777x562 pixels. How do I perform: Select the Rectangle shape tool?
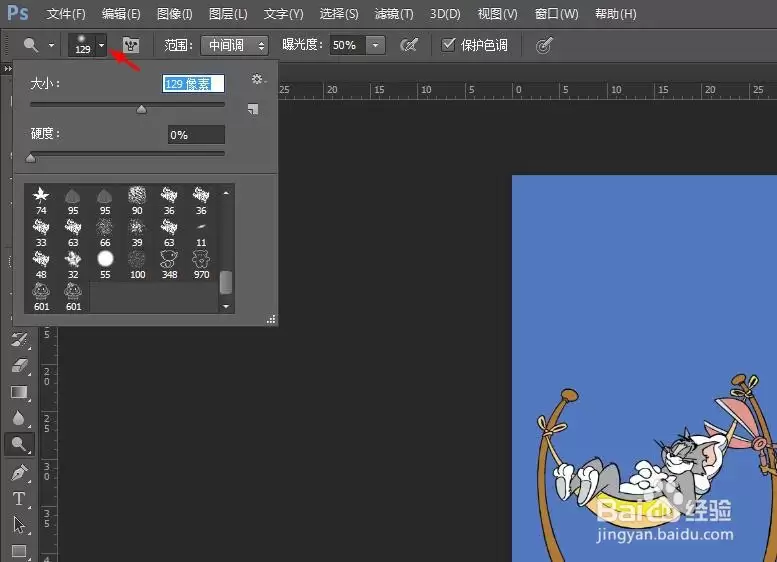tap(19, 551)
